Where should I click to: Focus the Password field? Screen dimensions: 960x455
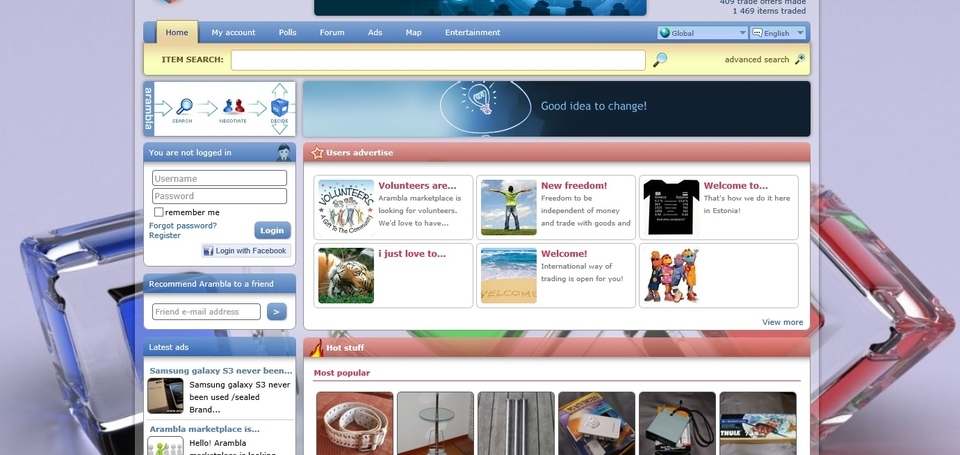(220, 196)
